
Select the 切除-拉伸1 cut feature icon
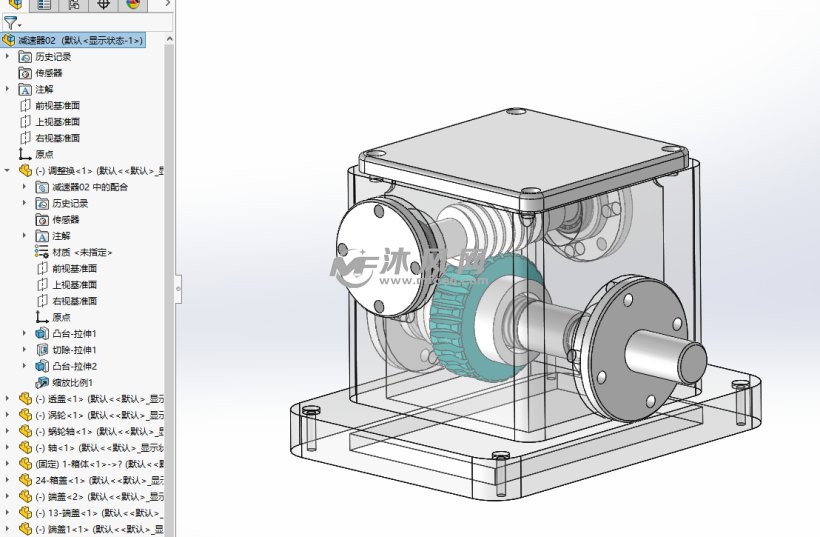(x=42, y=350)
